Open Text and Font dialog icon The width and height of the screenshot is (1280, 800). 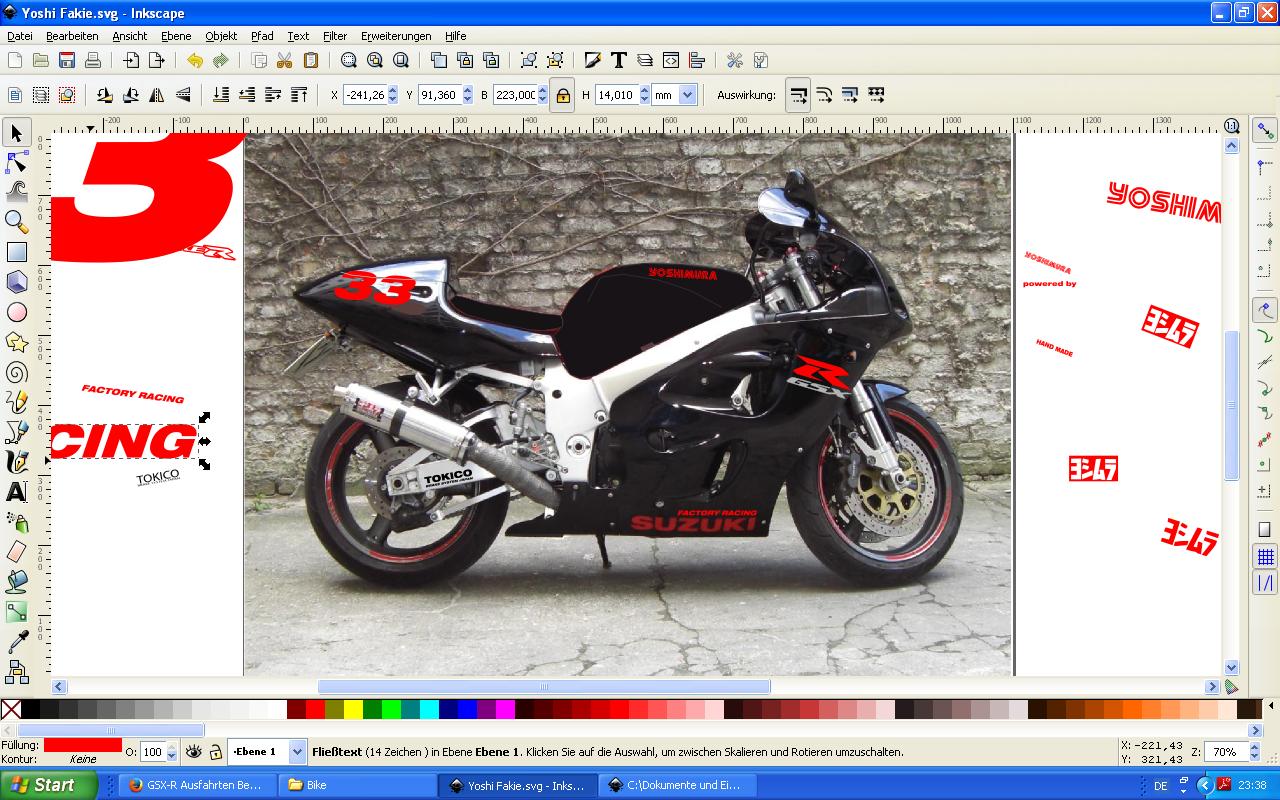click(619, 60)
